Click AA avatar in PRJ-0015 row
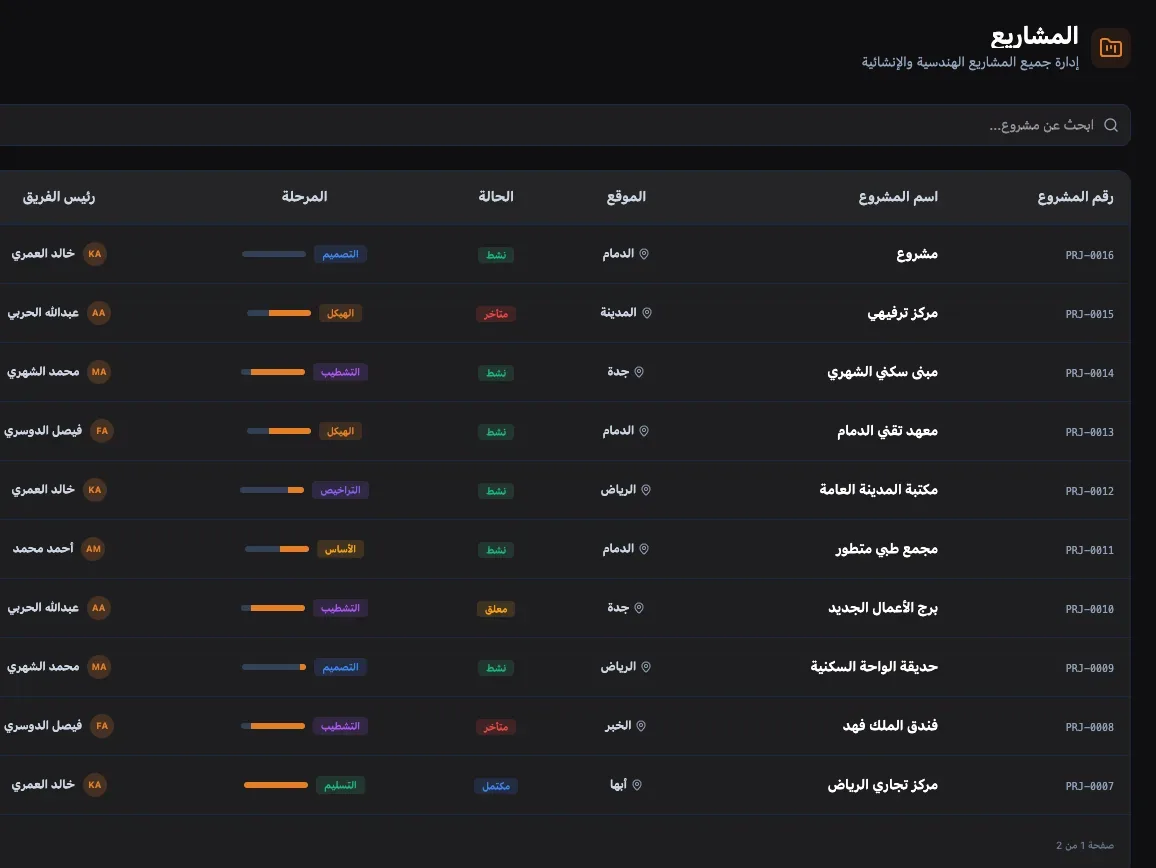The width and height of the screenshot is (1156, 868). click(x=99, y=313)
